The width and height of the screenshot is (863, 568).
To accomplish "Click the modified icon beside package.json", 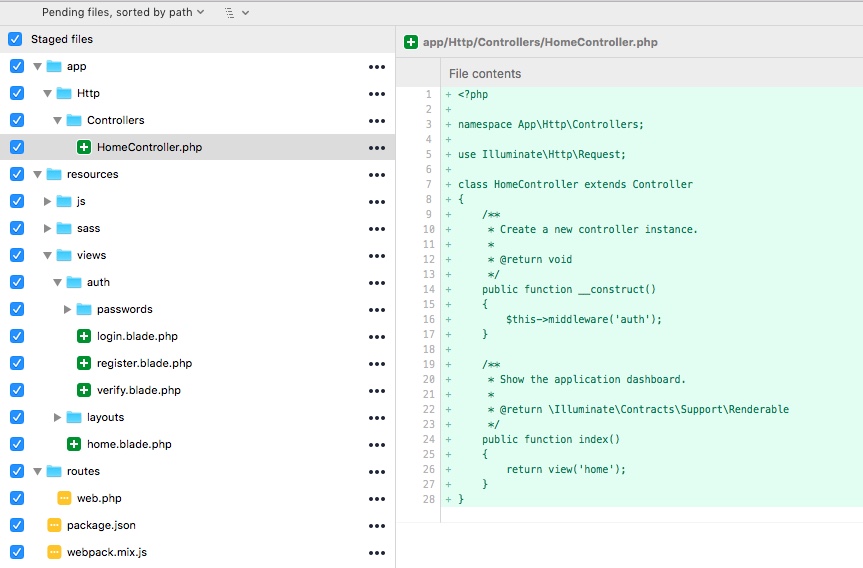I will (x=54, y=525).
